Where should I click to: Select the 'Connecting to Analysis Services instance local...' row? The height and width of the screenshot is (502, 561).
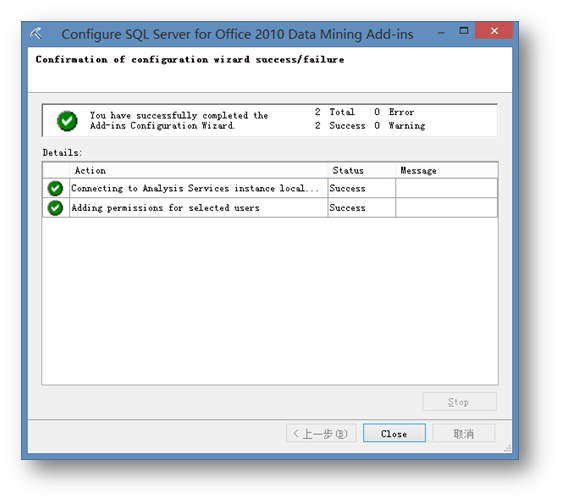click(270, 188)
